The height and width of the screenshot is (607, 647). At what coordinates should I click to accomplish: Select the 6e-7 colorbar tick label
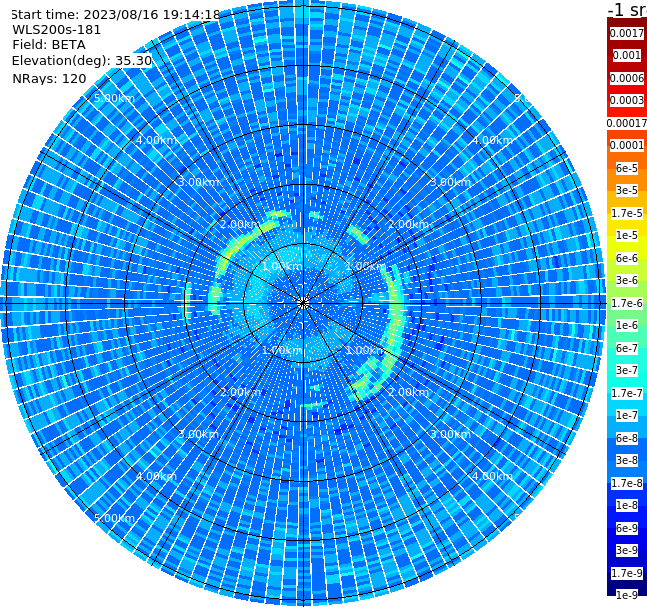[627, 348]
